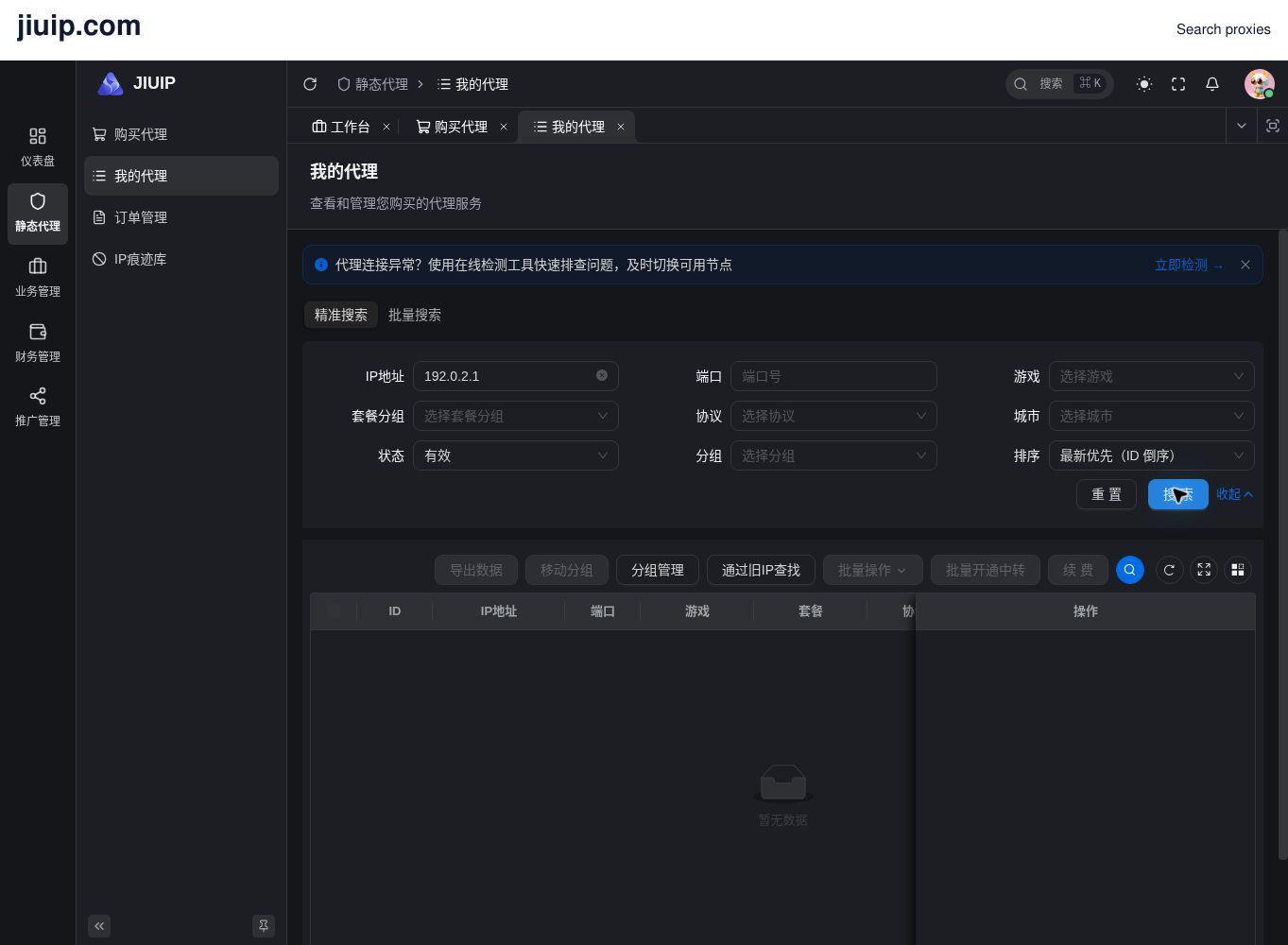Image resolution: width=1288 pixels, height=945 pixels.
Task: Open the column settings grid icon
Action: [1238, 570]
